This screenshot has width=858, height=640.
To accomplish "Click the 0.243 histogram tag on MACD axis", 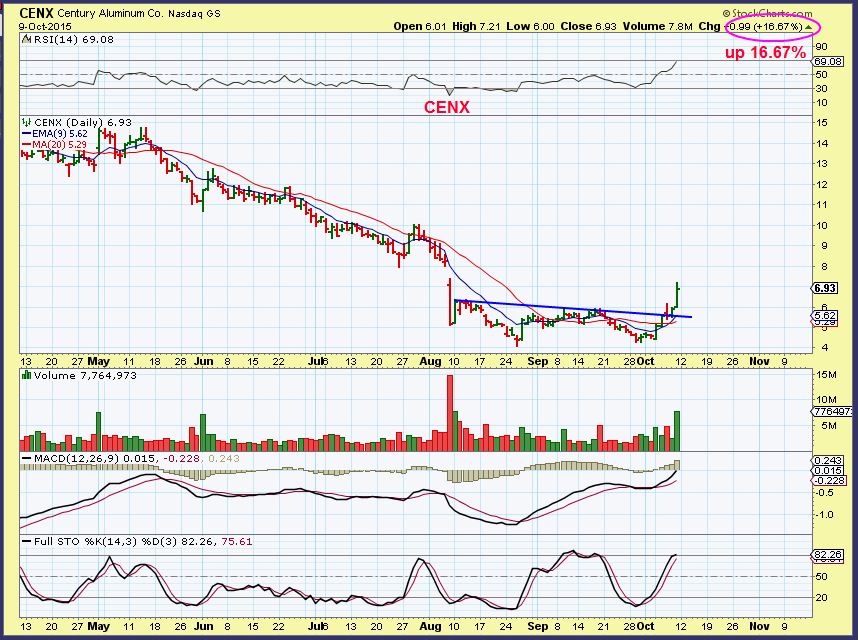I will point(829,461).
